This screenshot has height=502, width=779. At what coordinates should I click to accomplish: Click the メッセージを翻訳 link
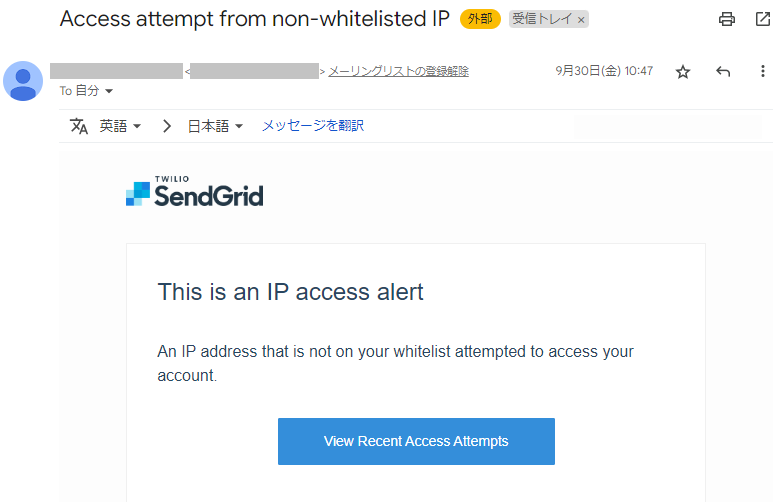tap(313, 126)
